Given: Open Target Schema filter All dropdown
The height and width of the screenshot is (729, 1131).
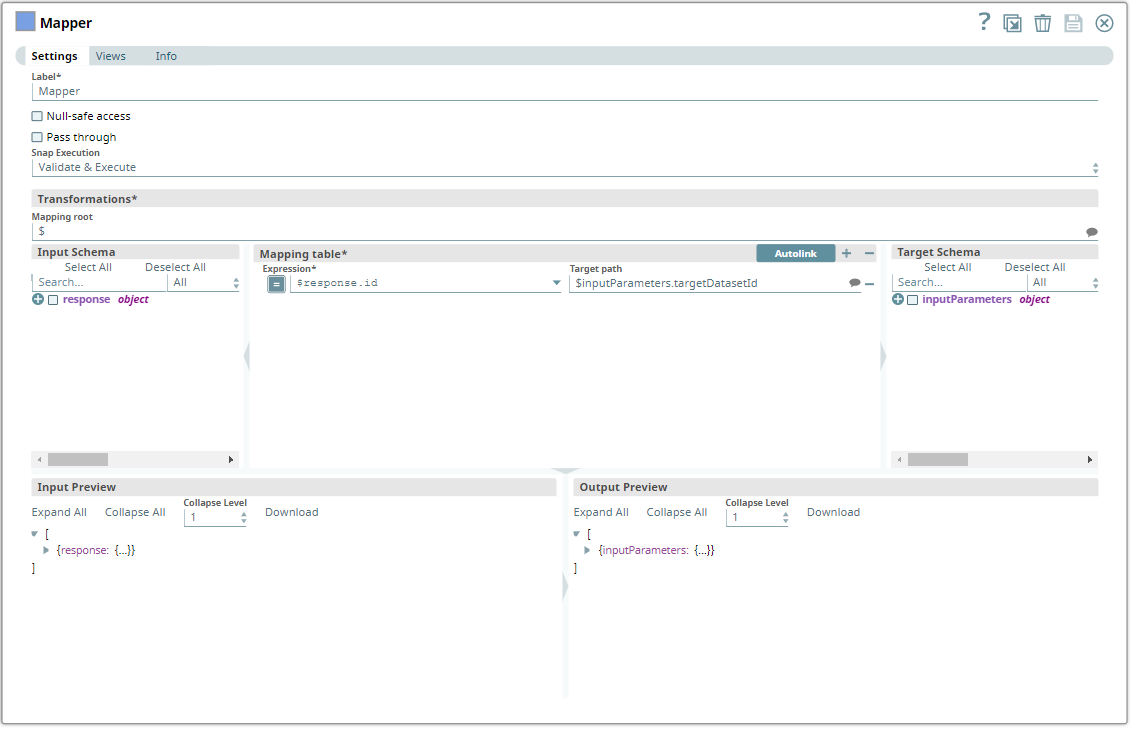Looking at the screenshot, I should point(1063,283).
